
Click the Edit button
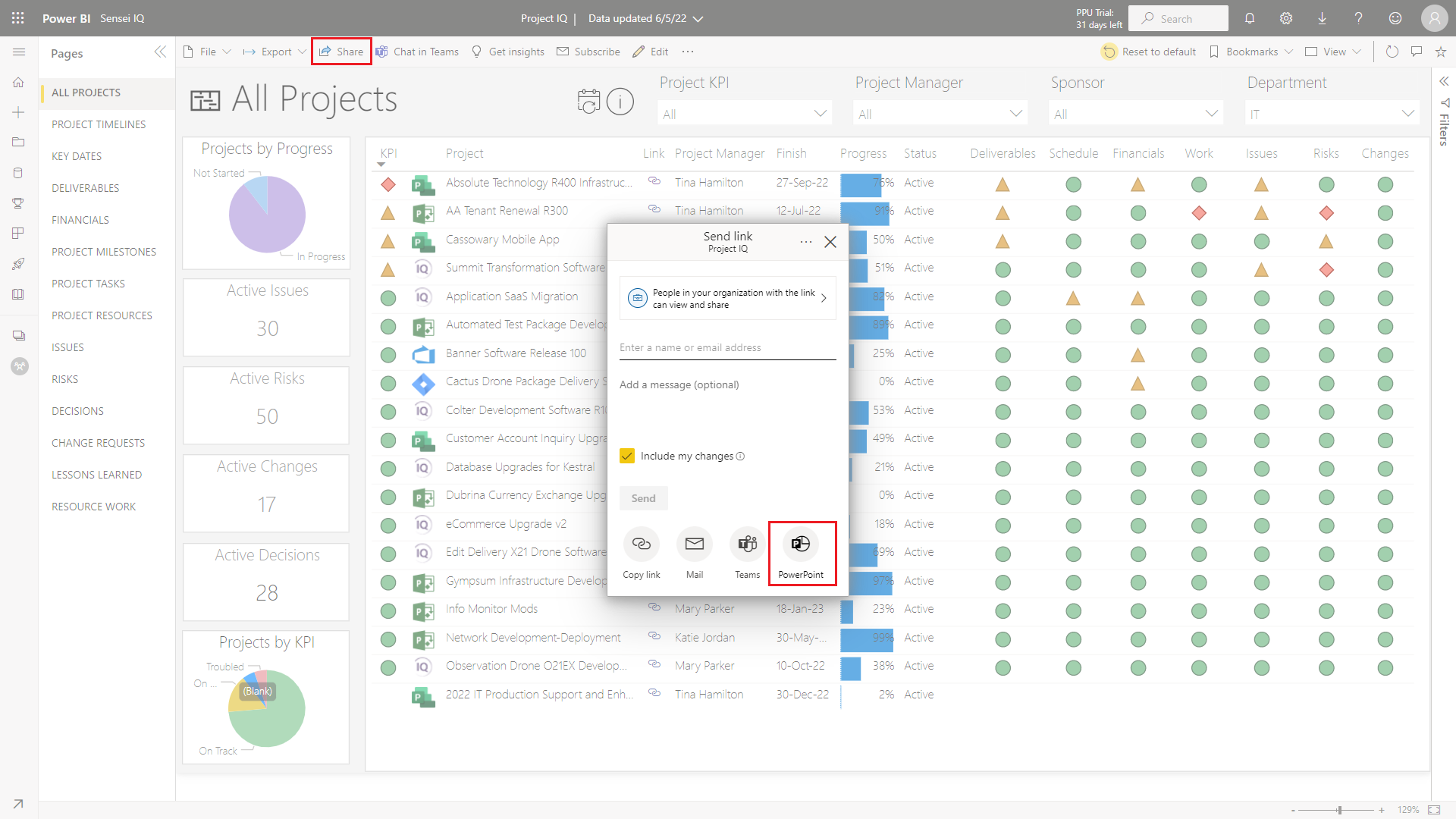651,52
